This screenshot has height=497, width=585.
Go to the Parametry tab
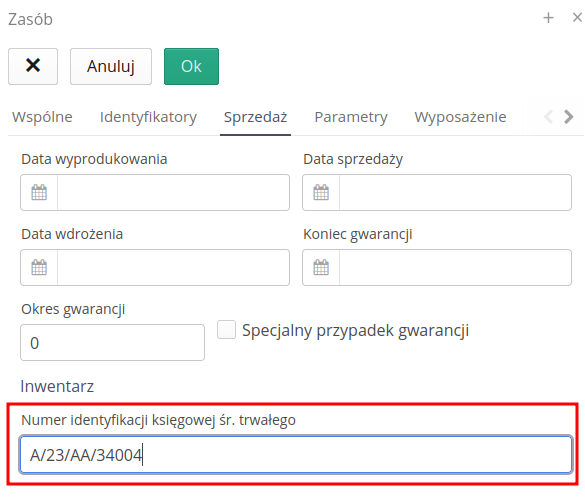[x=351, y=117]
